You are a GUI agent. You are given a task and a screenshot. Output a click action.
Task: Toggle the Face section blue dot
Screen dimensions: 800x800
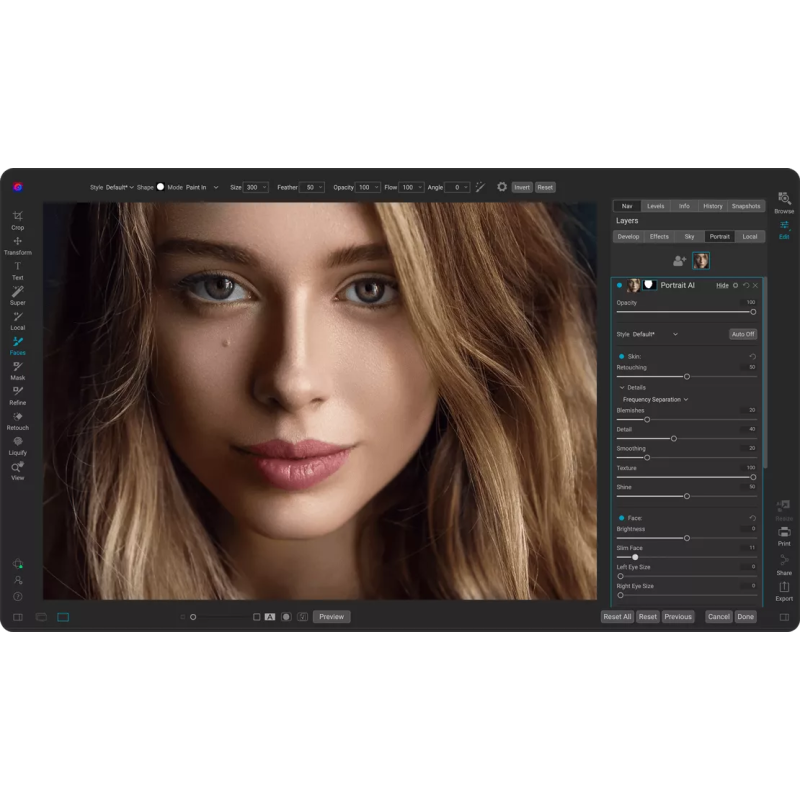click(621, 518)
